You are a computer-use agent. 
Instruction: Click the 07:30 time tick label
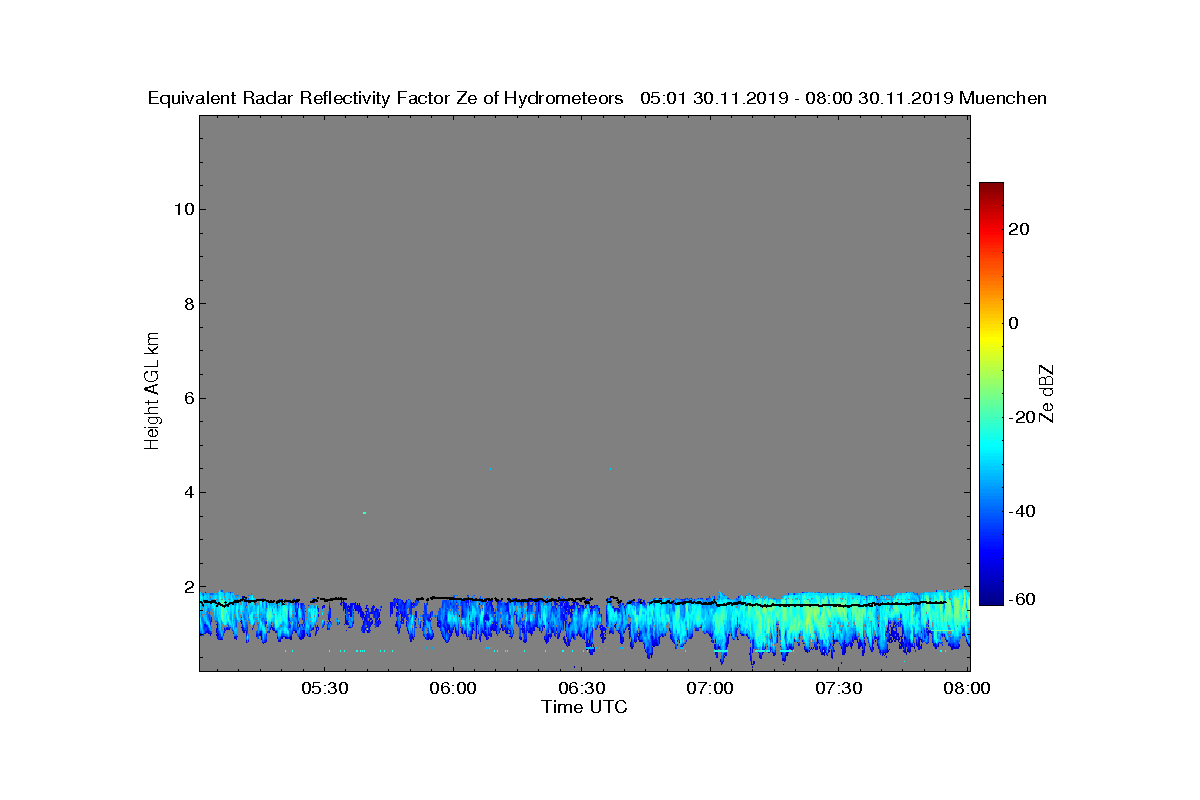pyautogui.click(x=839, y=688)
